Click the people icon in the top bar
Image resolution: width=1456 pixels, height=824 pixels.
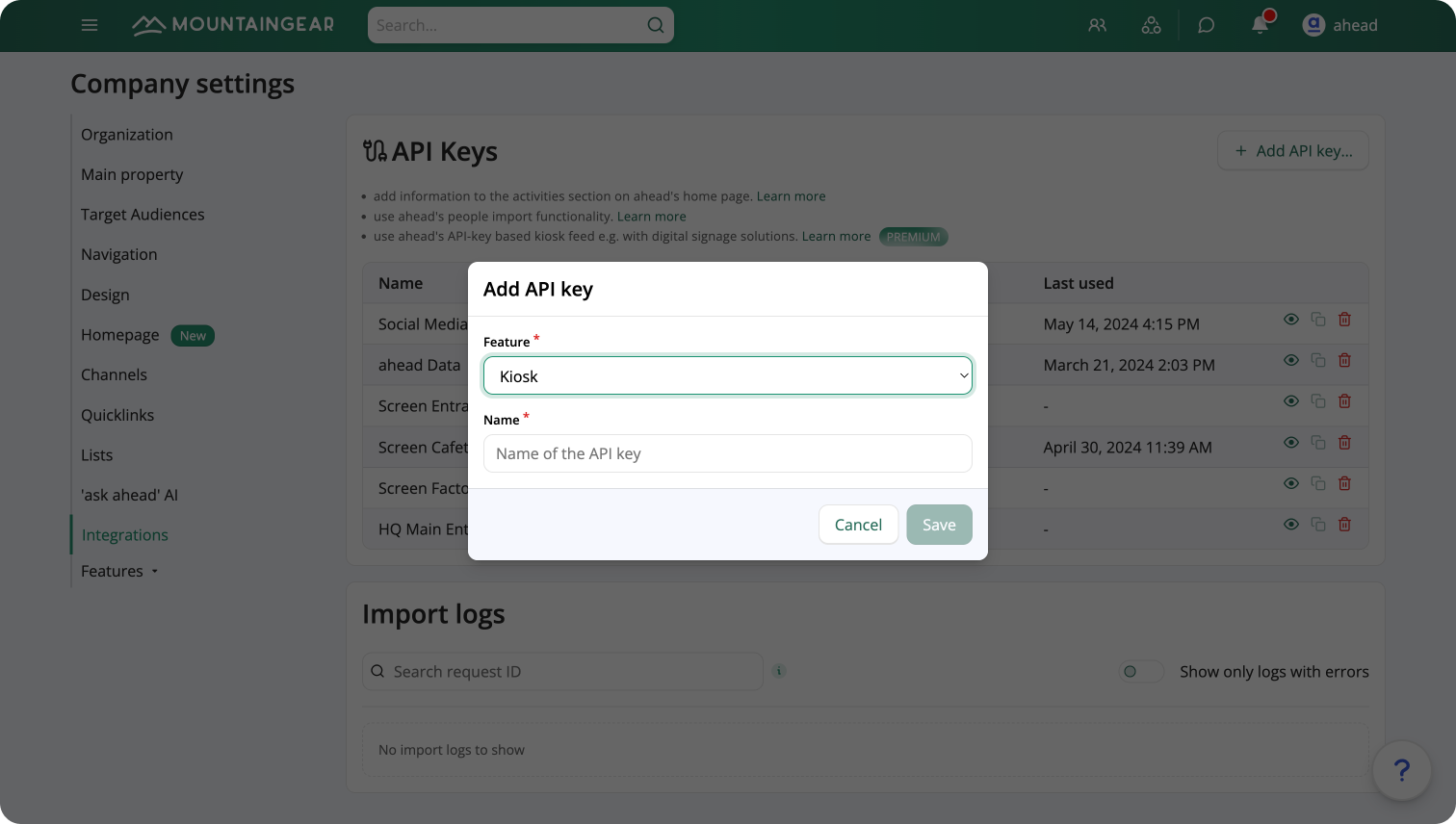1097,25
